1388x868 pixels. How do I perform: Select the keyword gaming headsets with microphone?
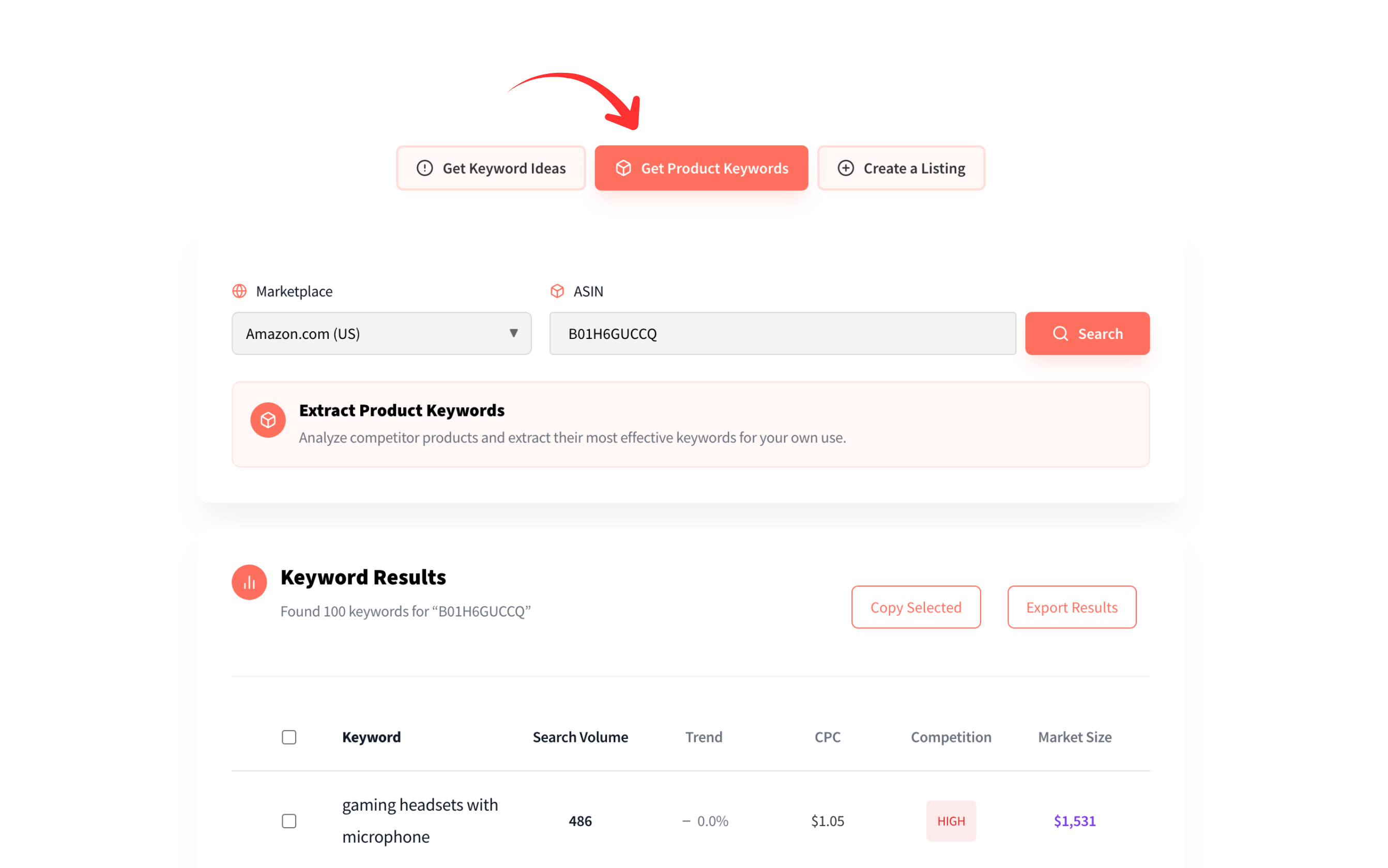[x=420, y=821]
